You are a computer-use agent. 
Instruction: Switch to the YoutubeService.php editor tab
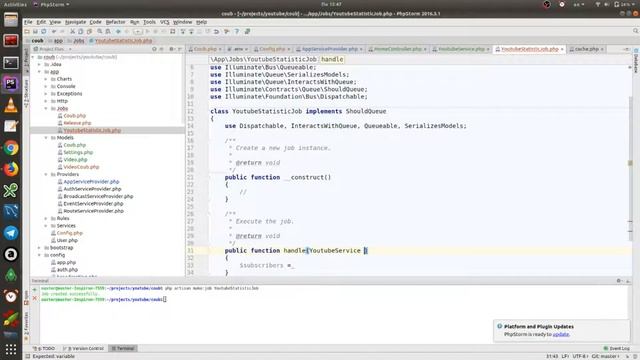(461, 49)
